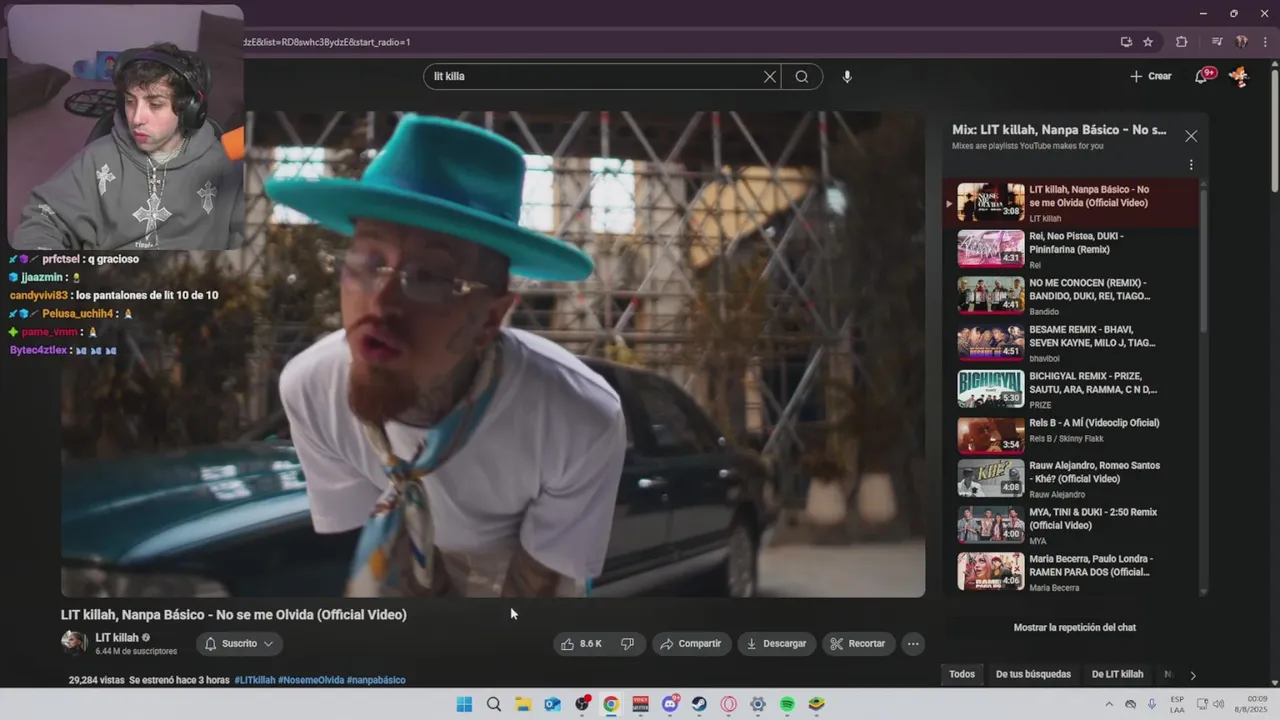Open OBS Studio from the taskbar
The width and height of the screenshot is (1280, 720).
582,704
